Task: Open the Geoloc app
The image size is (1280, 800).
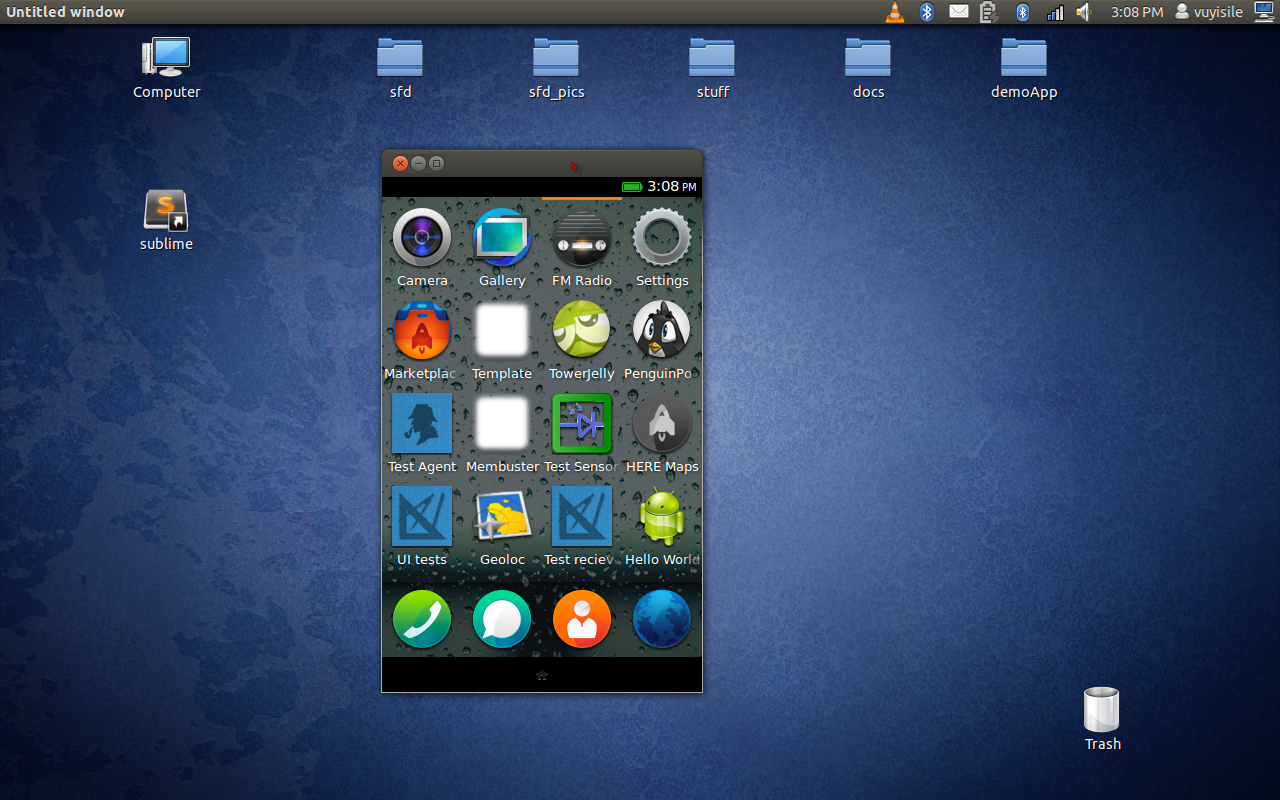Action: tap(502, 517)
